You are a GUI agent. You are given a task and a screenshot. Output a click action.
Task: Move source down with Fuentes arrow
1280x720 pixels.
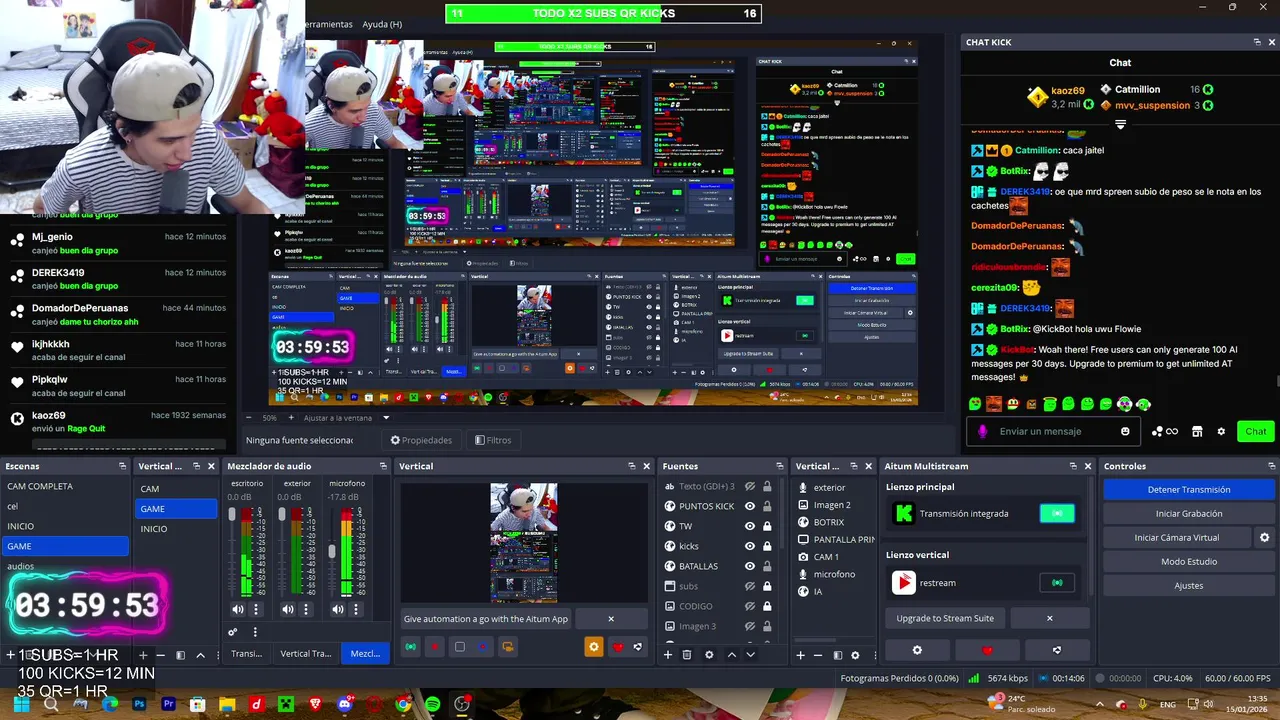(x=750, y=655)
